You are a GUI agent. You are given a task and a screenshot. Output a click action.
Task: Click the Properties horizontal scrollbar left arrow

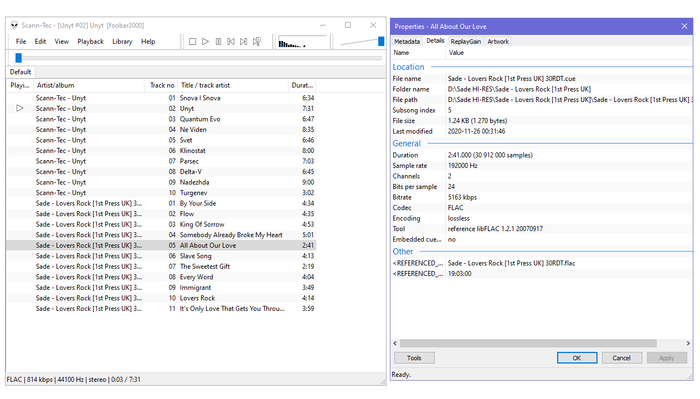point(395,343)
